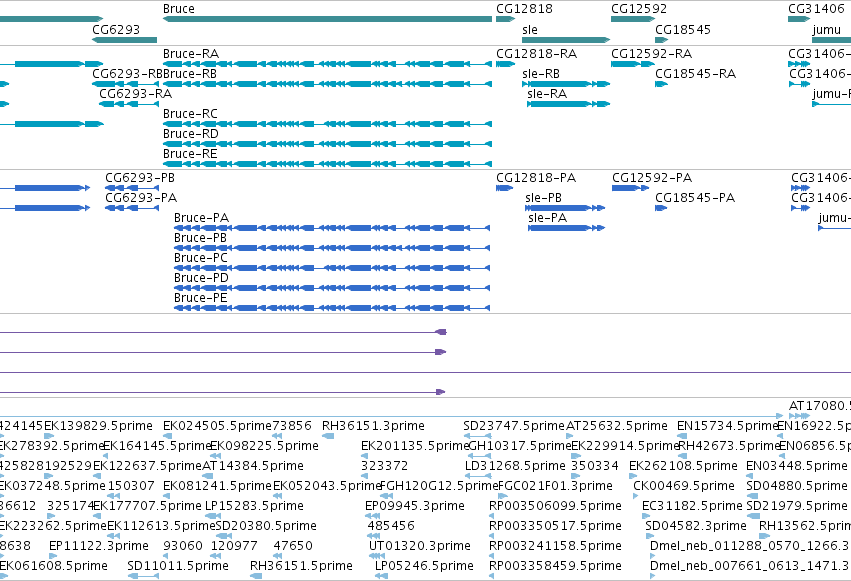
Task: Click EST label UT01320.3prime
Action: tap(420, 546)
